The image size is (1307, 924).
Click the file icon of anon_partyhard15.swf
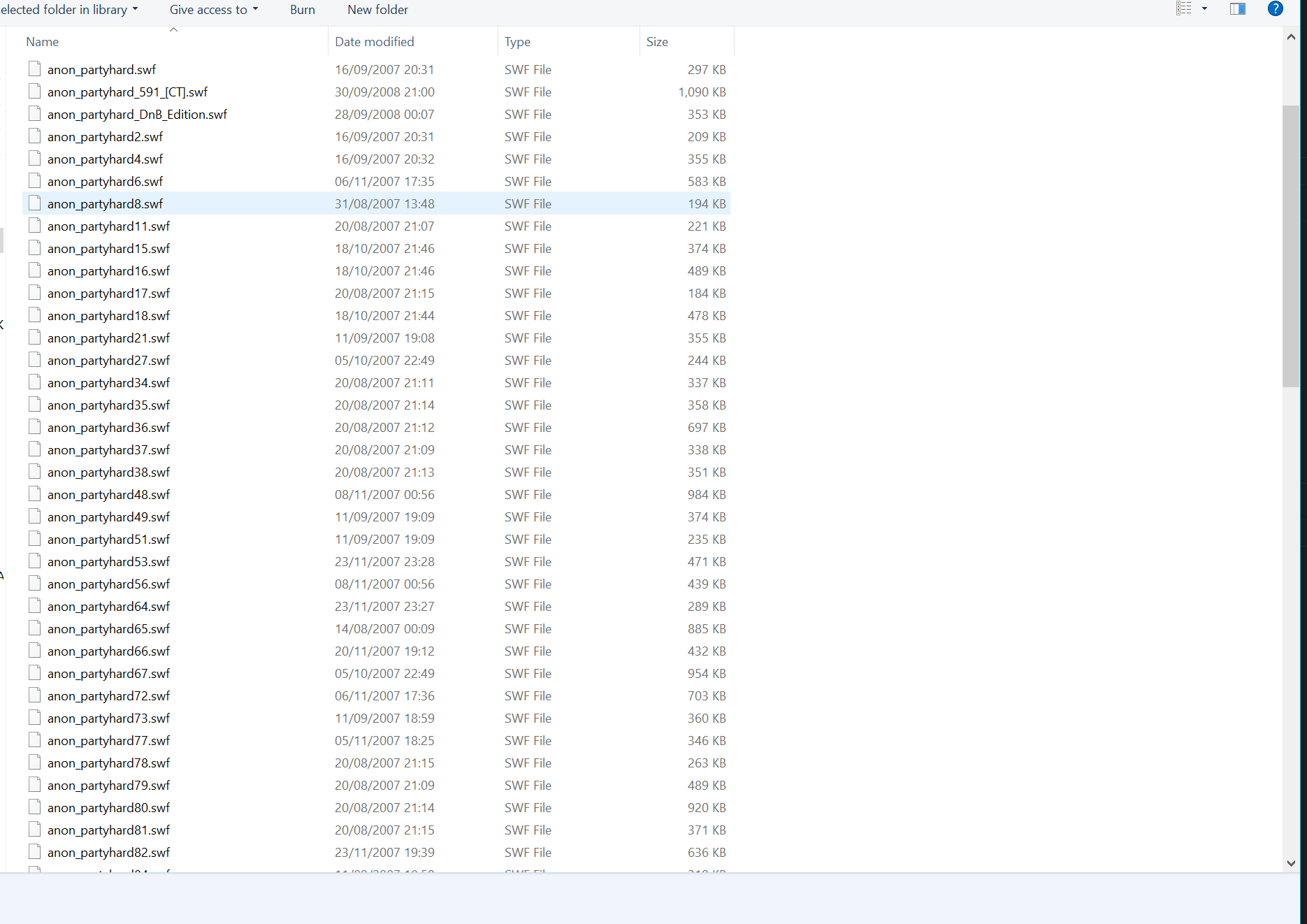(x=34, y=247)
